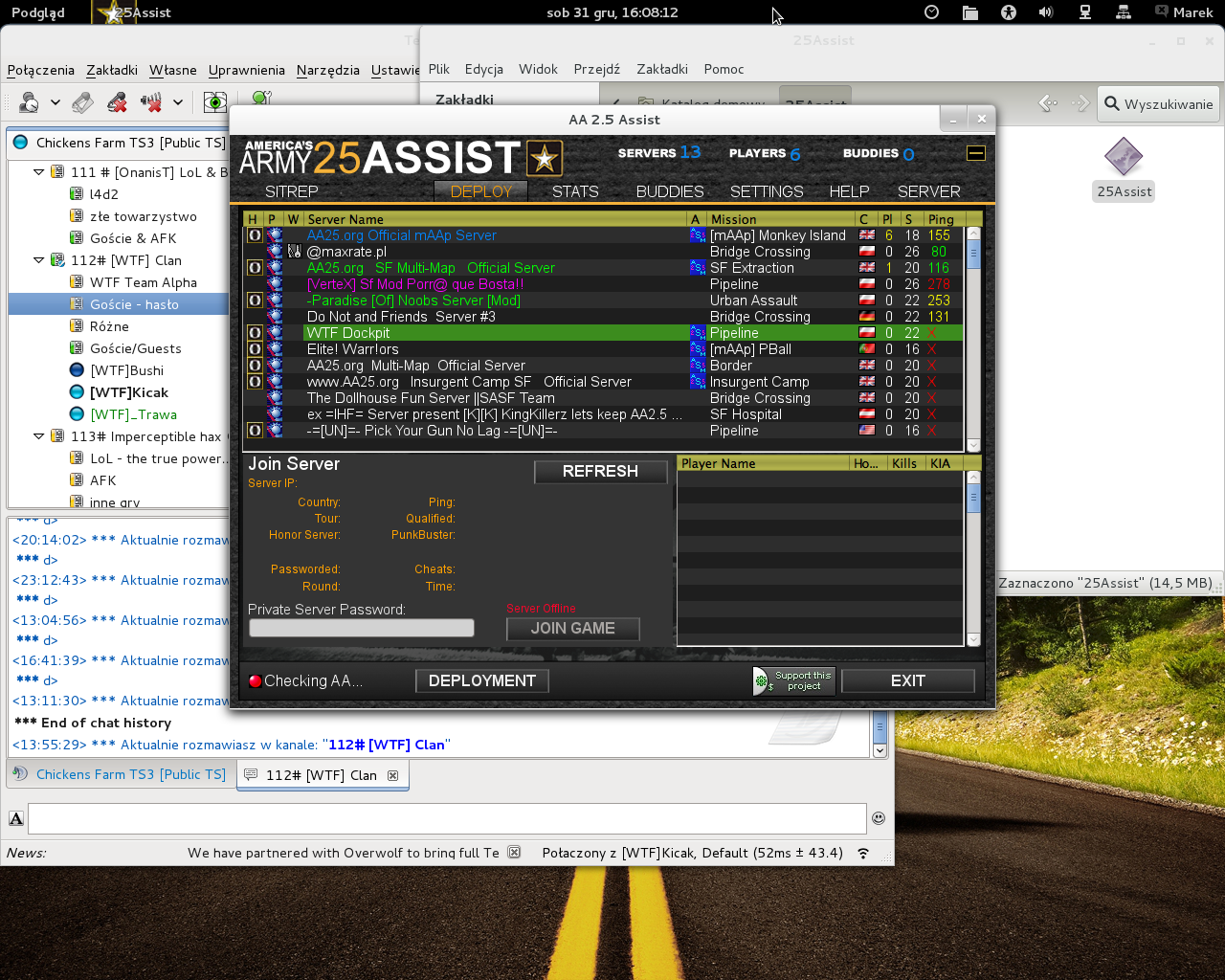The width and height of the screenshot is (1225, 980).
Task: Open the SITREP tab in 25Assist
Action: coord(291,191)
